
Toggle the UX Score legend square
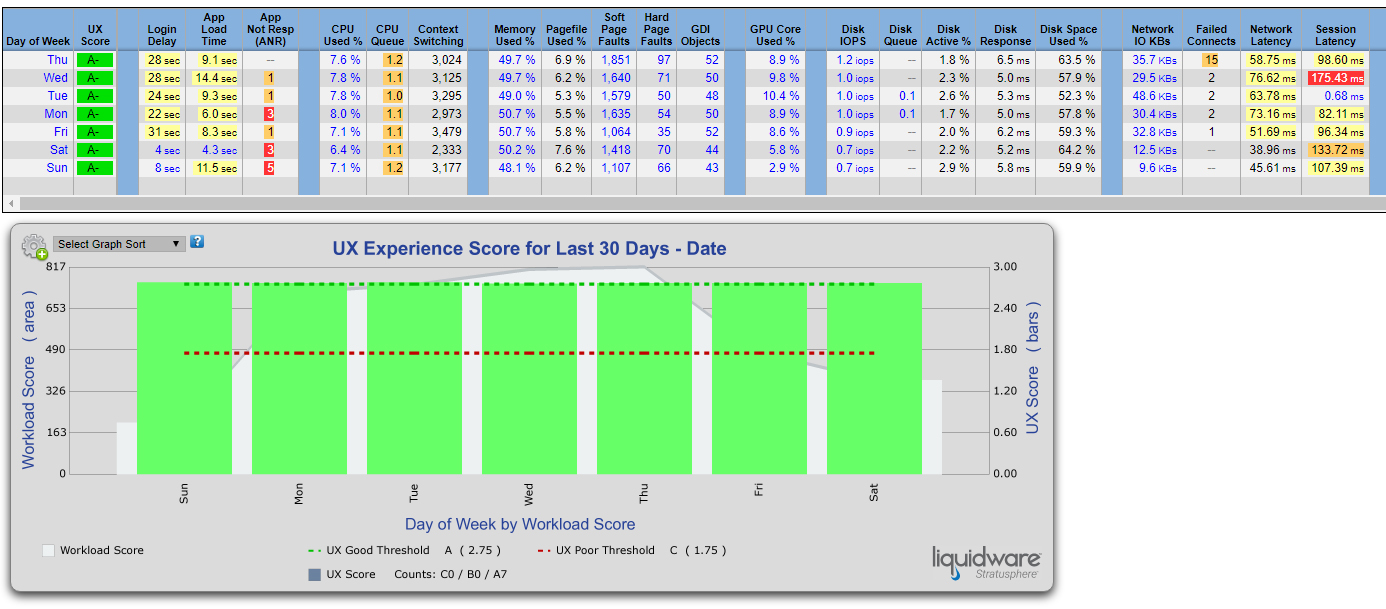315,574
